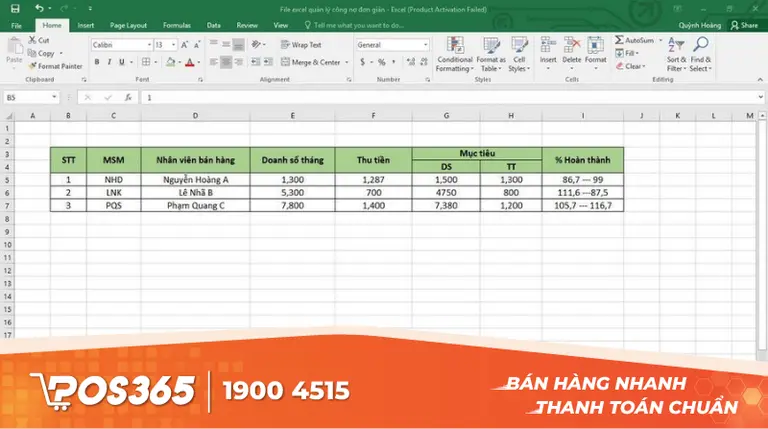Click Increase Decimal icon
Screen dimensions: 768x429
coord(410,62)
